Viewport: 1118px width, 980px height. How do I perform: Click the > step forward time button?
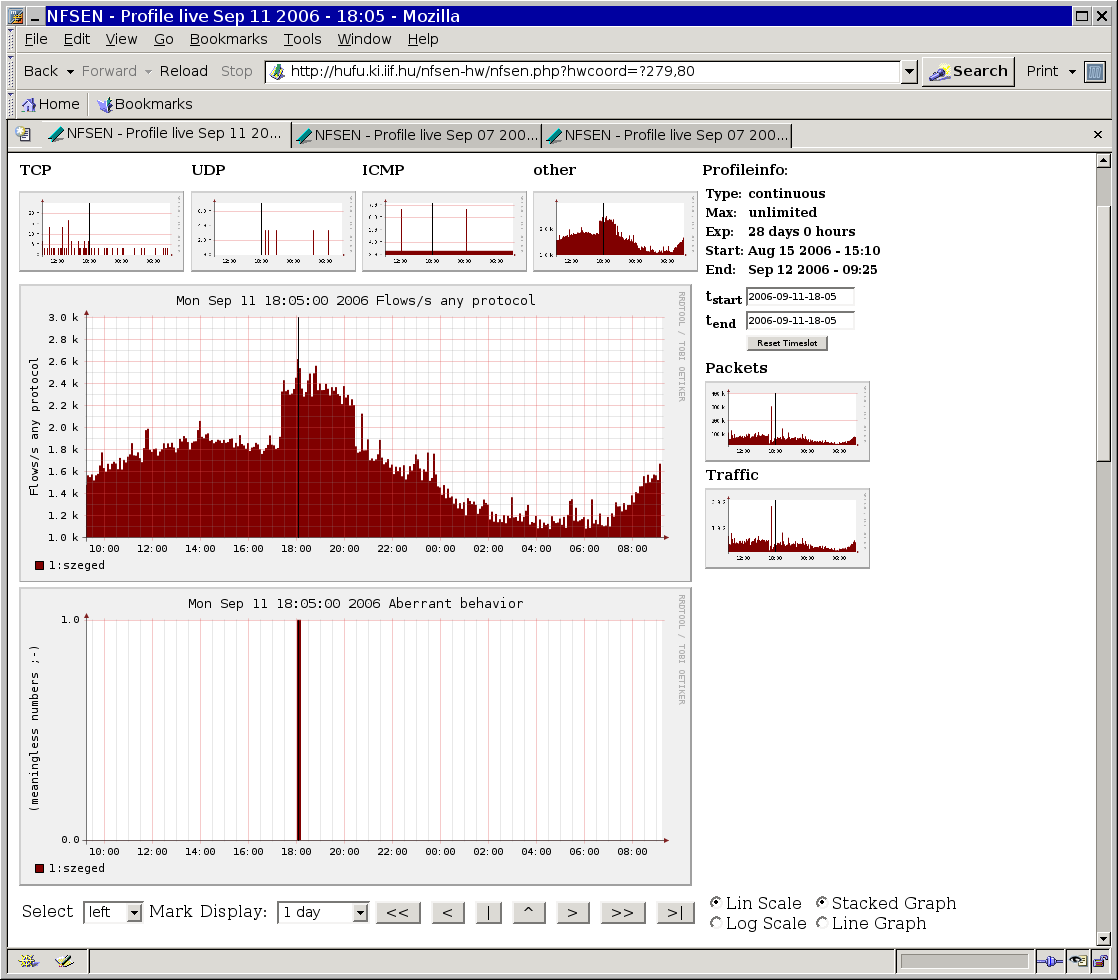573,912
